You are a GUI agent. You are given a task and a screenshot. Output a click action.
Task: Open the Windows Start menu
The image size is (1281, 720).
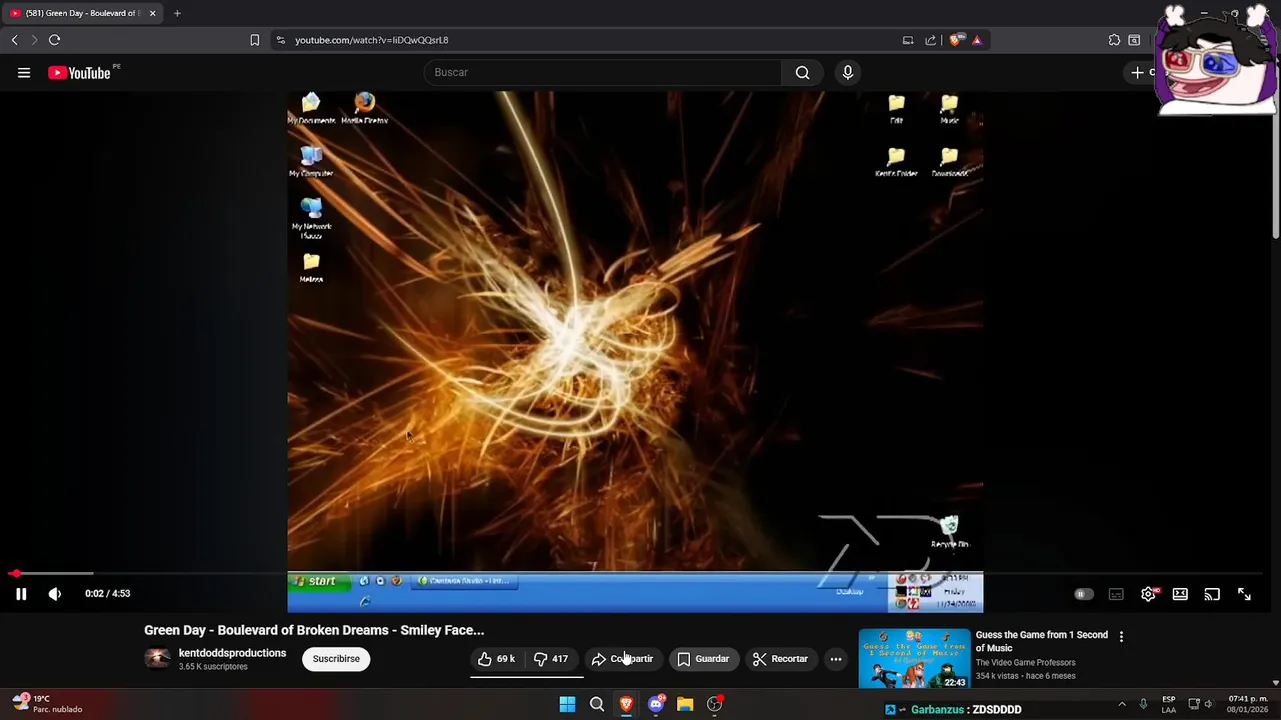567,704
